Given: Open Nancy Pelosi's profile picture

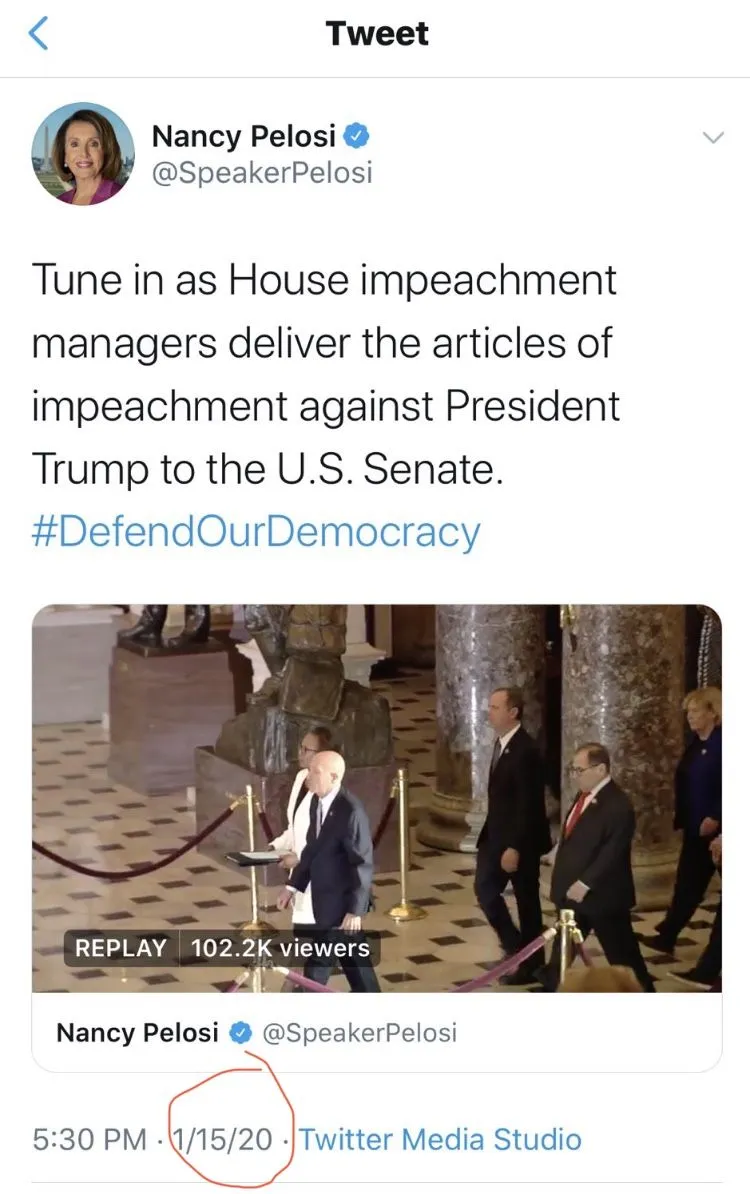Looking at the screenshot, I should [x=83, y=154].
